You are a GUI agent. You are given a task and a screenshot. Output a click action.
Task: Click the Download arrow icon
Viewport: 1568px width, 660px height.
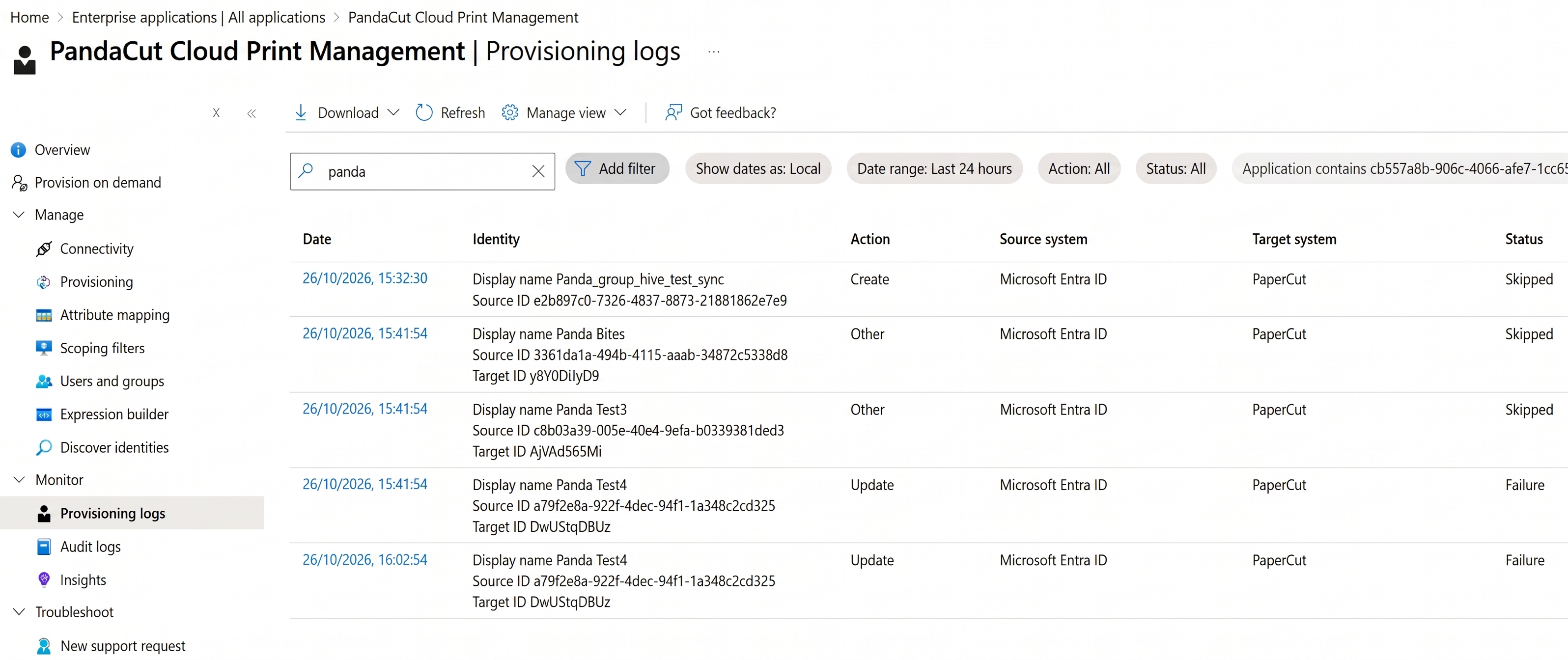coord(301,112)
